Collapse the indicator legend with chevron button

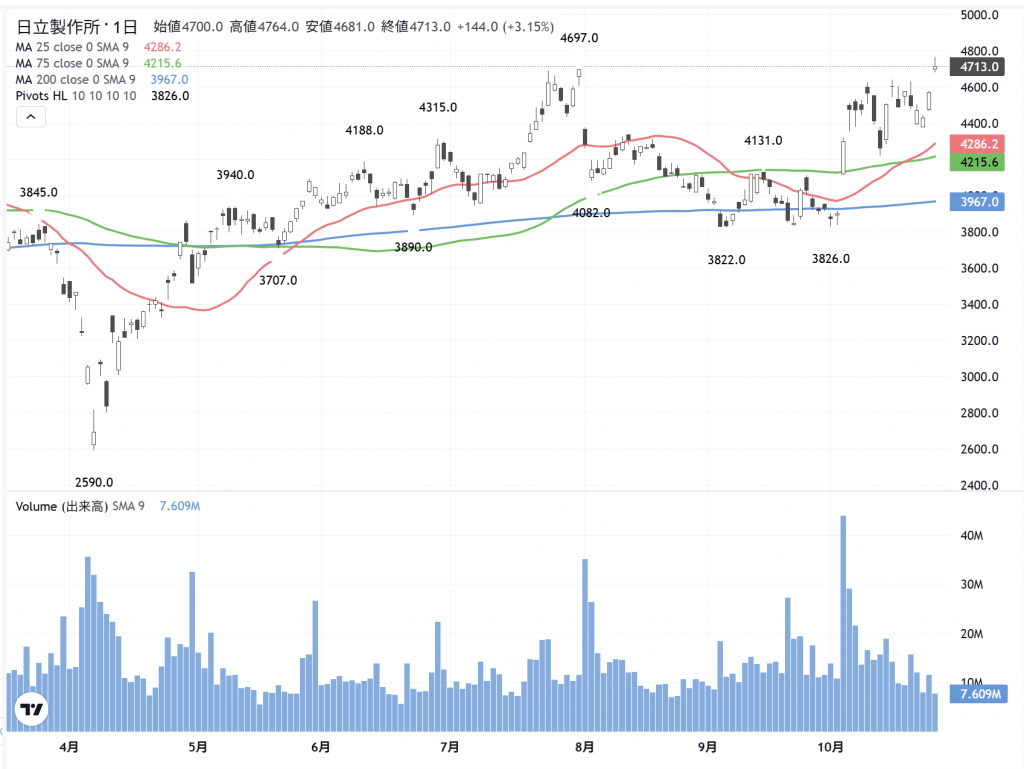point(30,118)
